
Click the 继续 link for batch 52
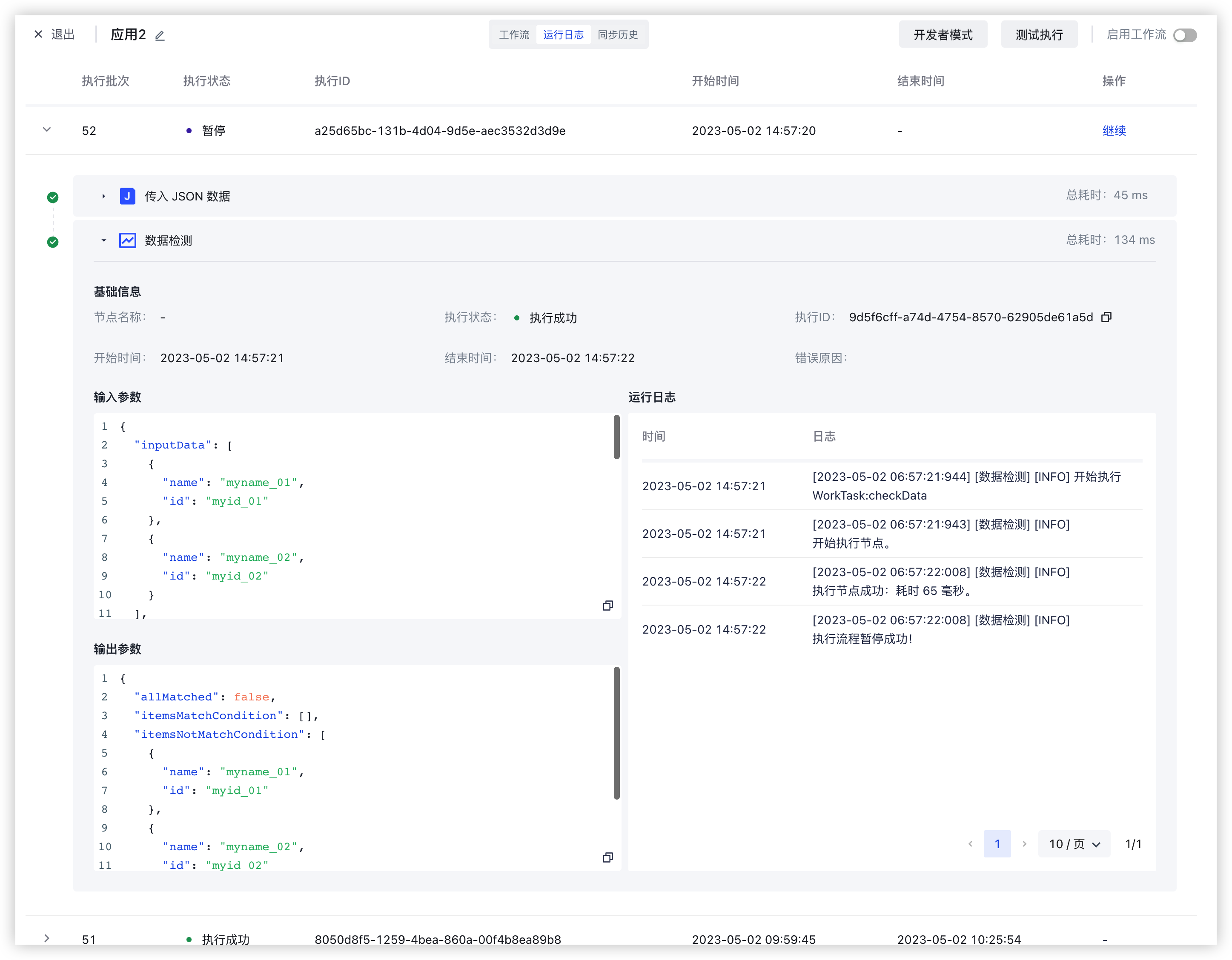[x=1114, y=131]
